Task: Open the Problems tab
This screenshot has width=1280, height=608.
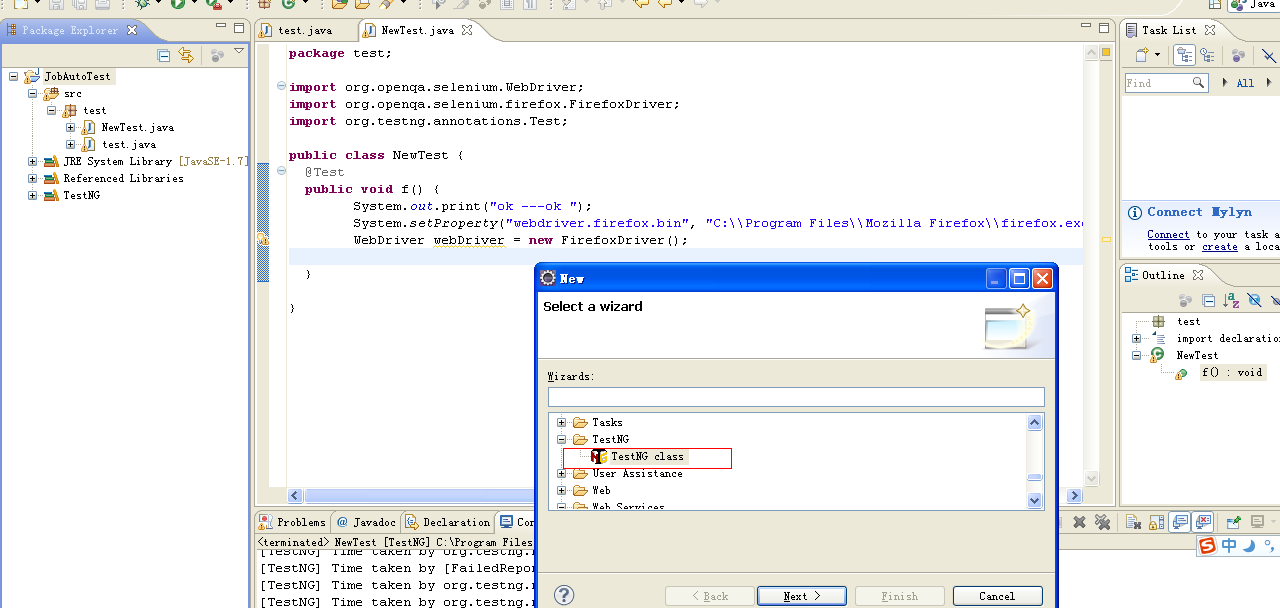Action: pos(293,522)
